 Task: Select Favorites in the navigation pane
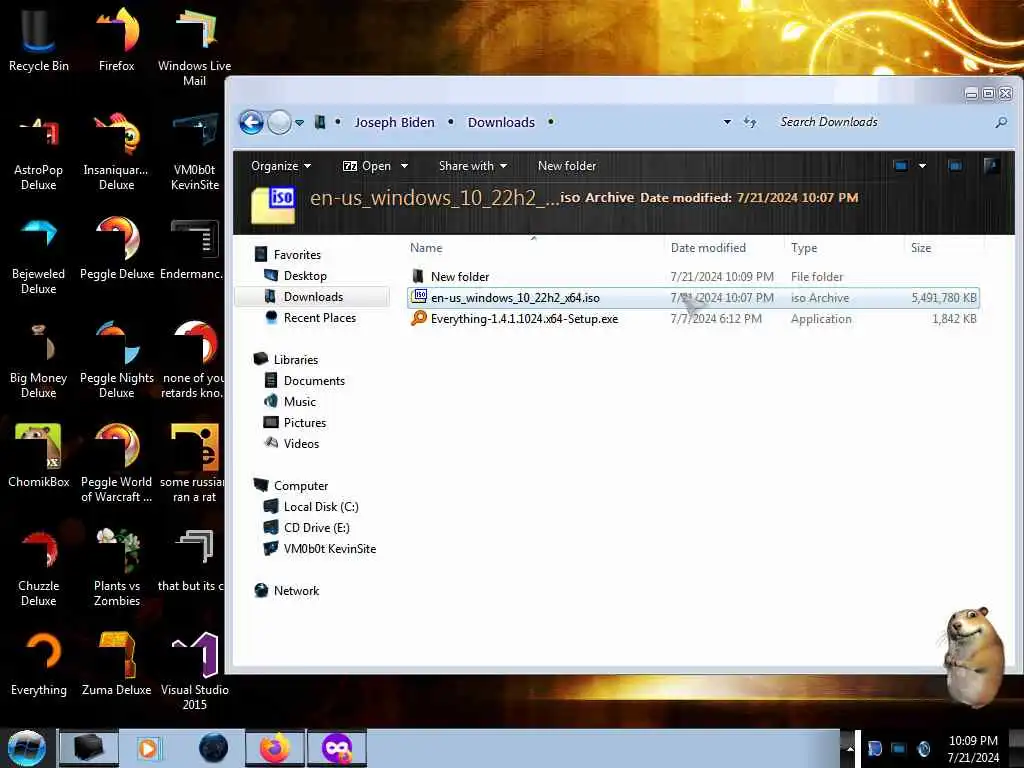pos(296,255)
